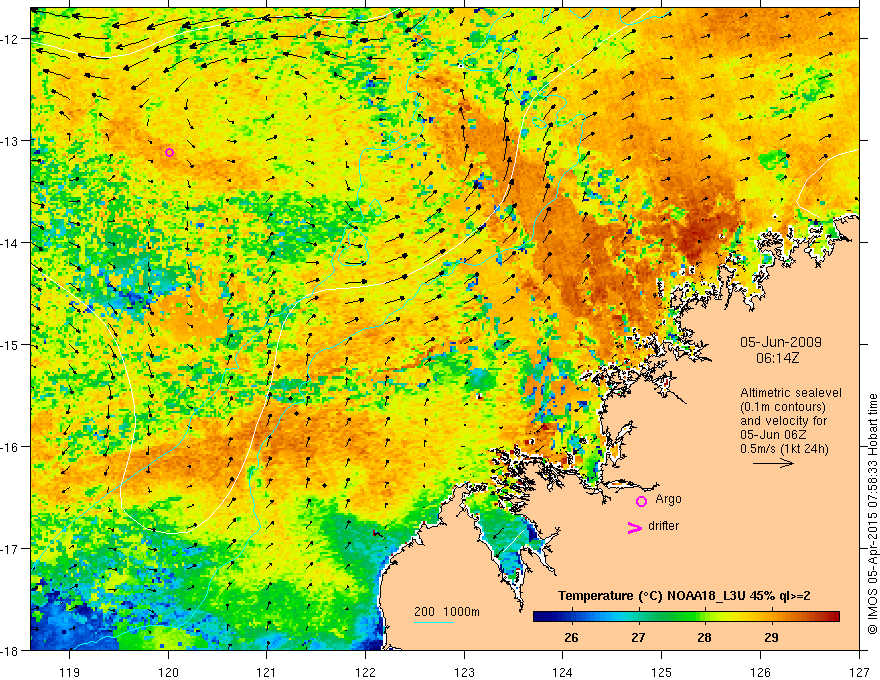Click the Temperature NOAA18_L3U title text

(684, 595)
